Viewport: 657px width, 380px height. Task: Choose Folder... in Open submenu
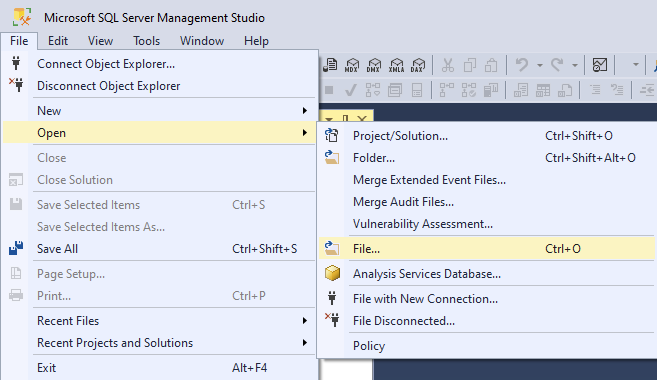[486, 158]
